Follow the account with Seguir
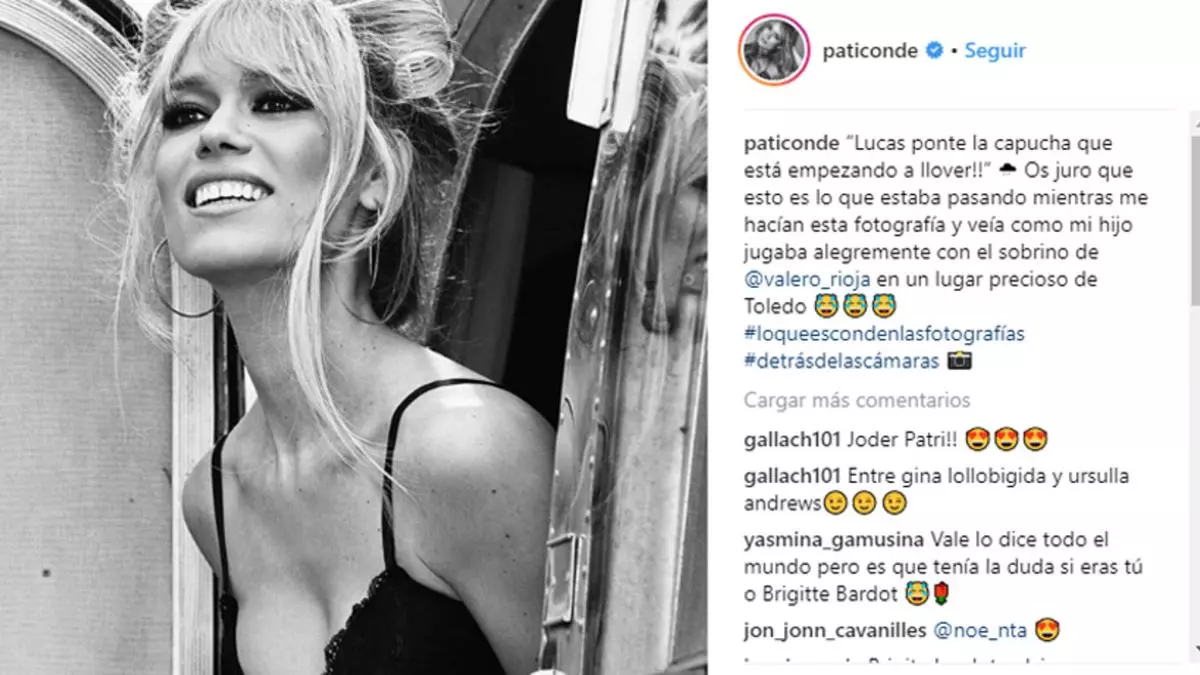This screenshot has width=1200, height=675. click(x=995, y=50)
